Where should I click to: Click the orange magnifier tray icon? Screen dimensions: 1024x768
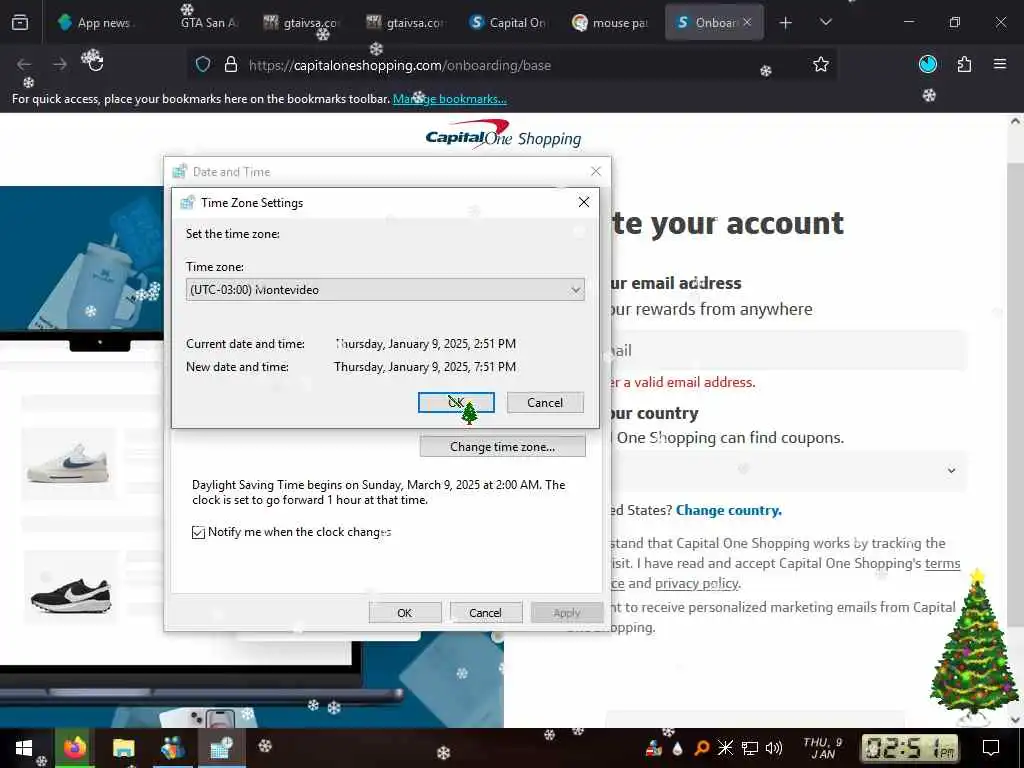(x=701, y=748)
